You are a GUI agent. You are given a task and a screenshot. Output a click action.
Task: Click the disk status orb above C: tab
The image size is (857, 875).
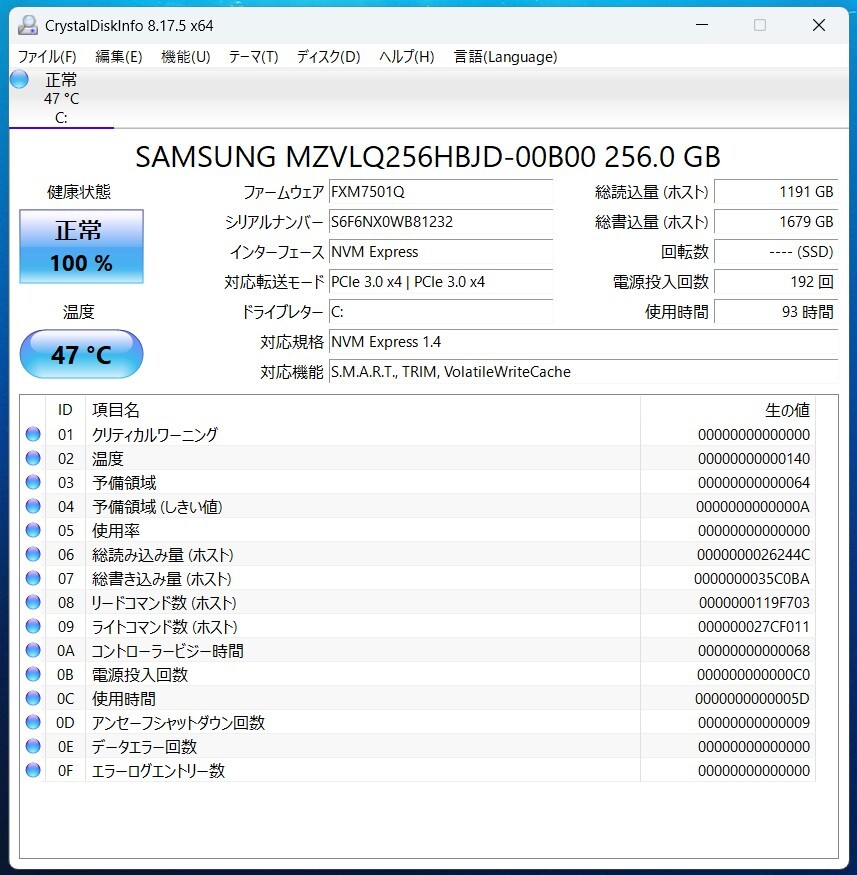pos(19,80)
